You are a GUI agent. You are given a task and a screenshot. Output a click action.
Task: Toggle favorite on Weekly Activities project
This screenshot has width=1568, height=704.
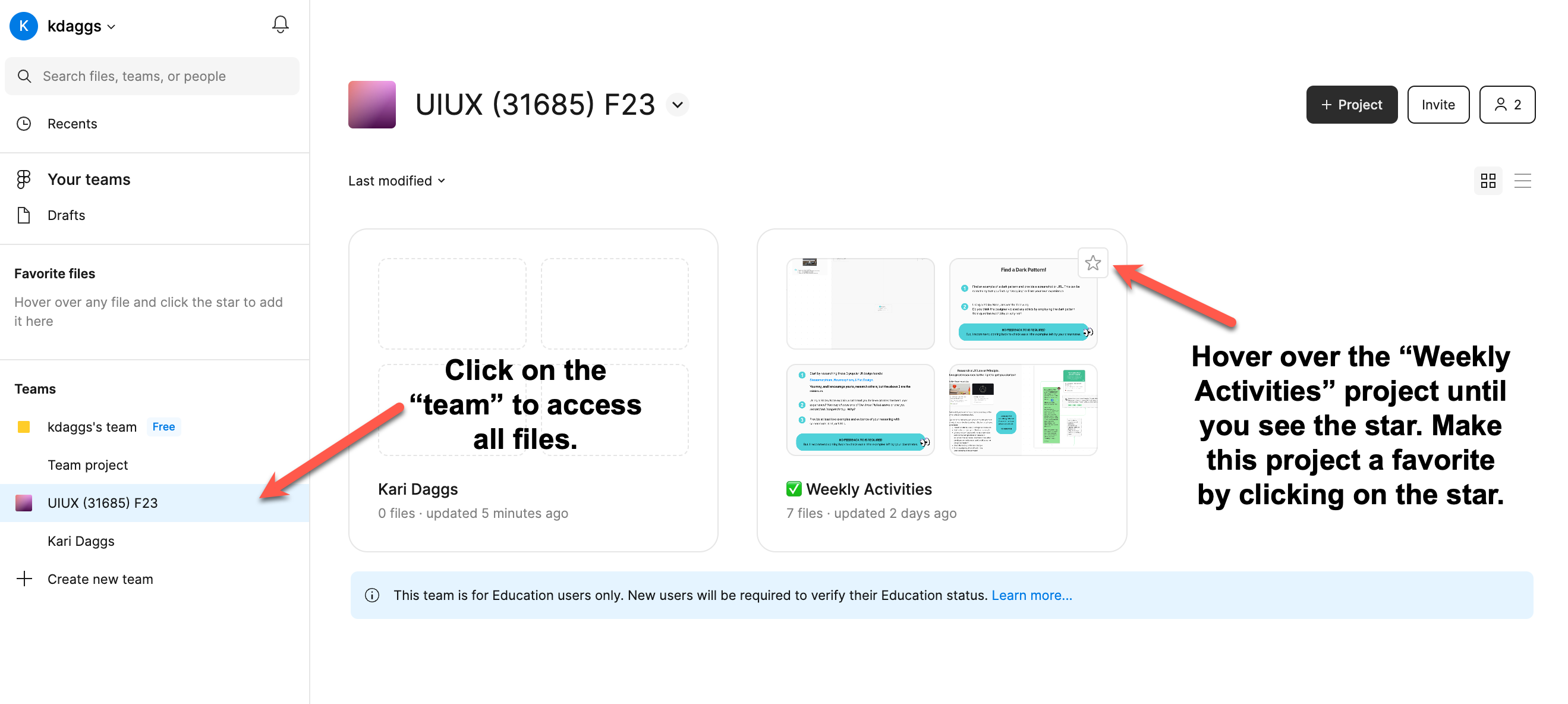point(1094,262)
